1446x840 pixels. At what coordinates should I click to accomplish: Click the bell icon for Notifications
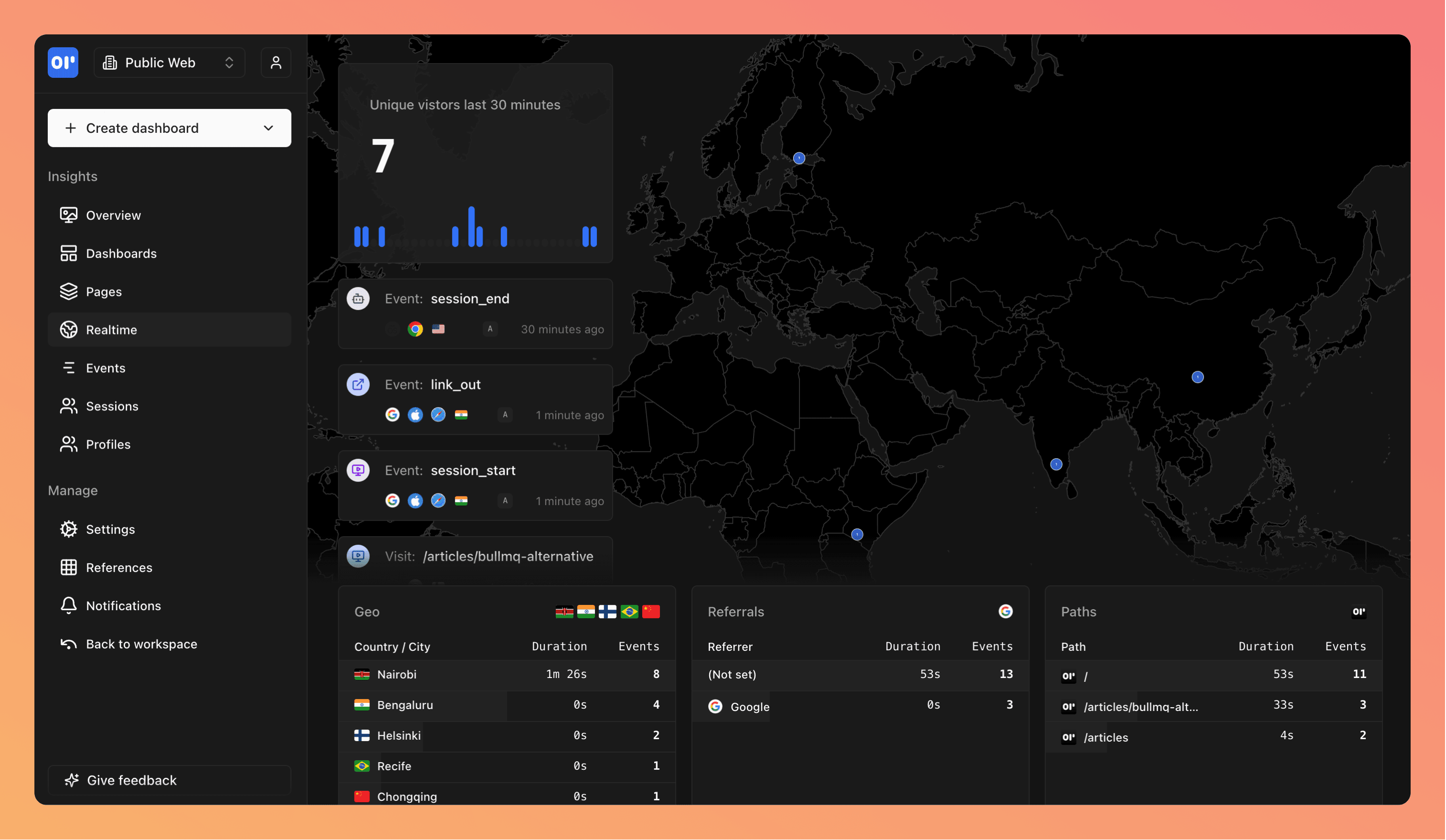(x=69, y=605)
